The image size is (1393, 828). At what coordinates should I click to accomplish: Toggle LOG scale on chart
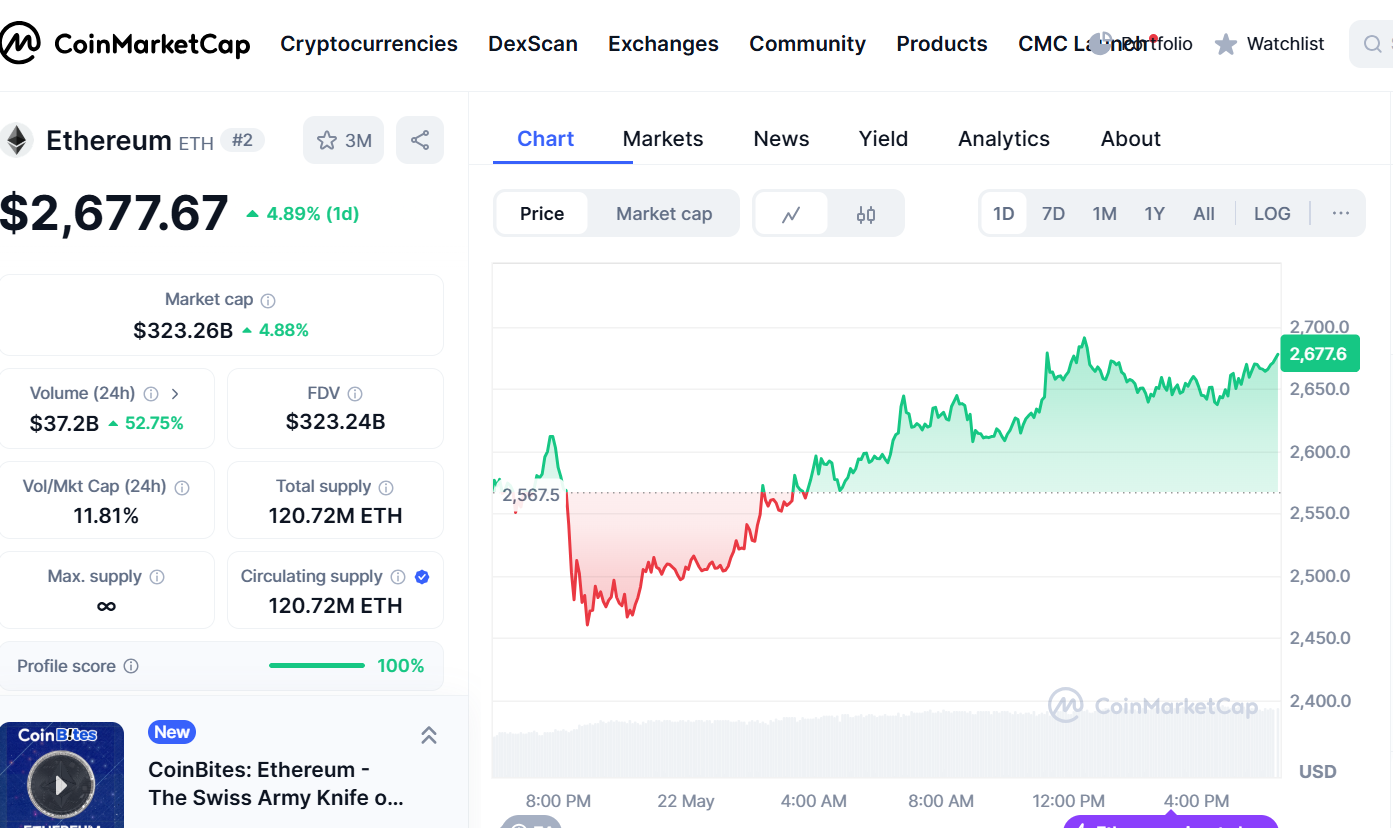click(x=1272, y=214)
